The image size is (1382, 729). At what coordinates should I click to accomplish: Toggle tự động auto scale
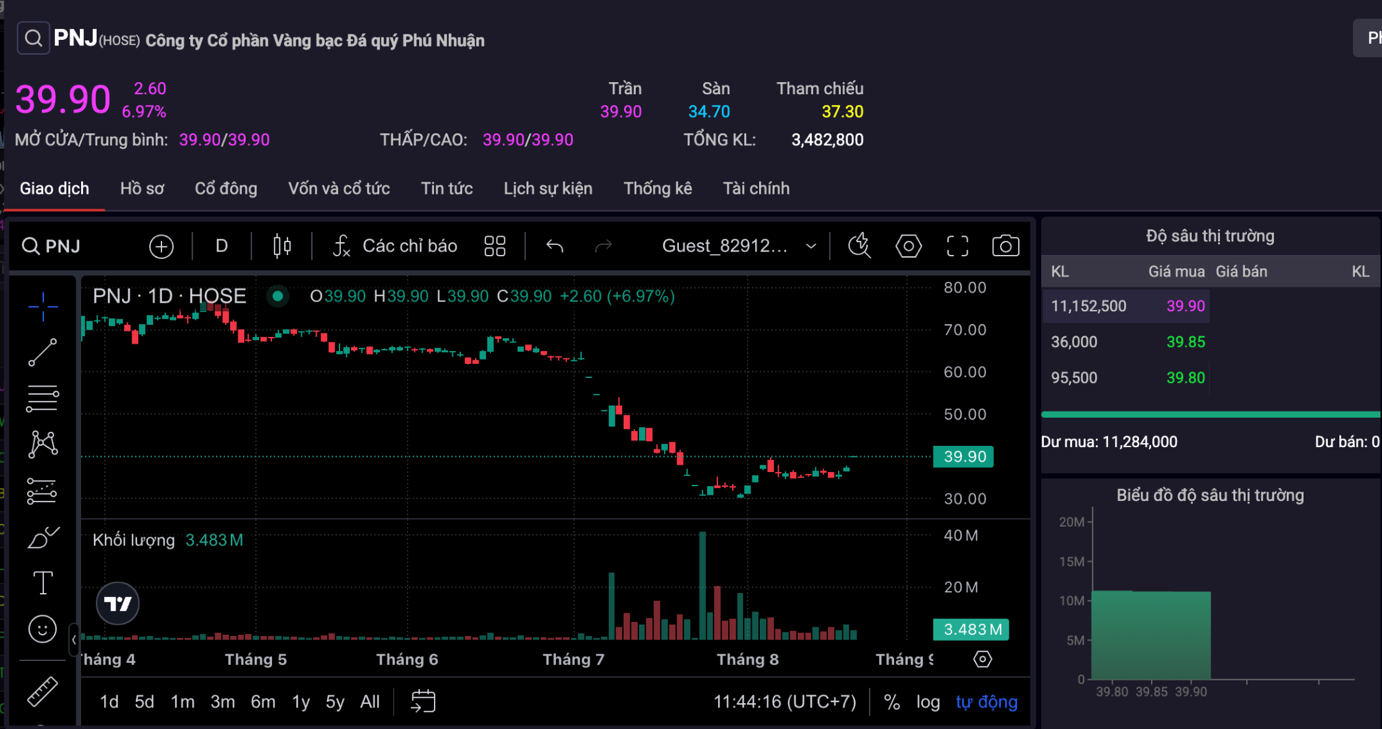pyautogui.click(x=986, y=702)
